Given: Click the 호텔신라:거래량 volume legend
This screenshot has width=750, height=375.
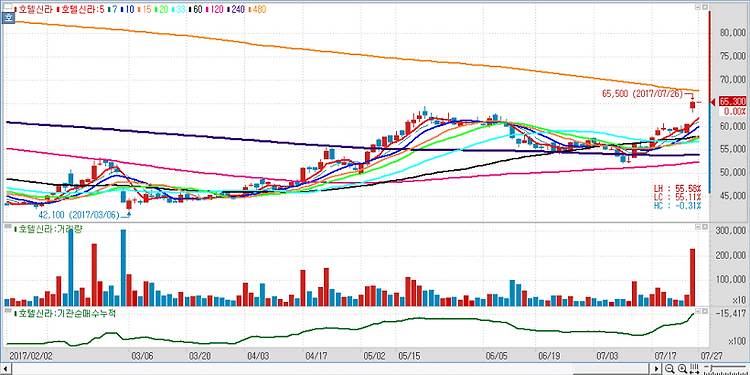Looking at the screenshot, I should (x=49, y=229).
